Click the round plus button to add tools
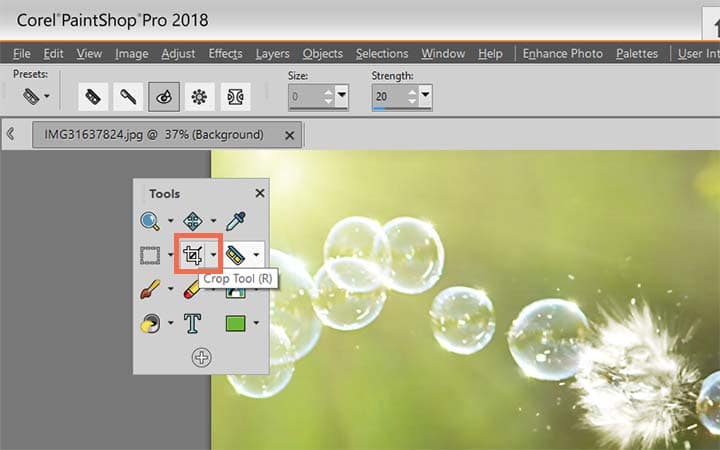 click(x=202, y=357)
